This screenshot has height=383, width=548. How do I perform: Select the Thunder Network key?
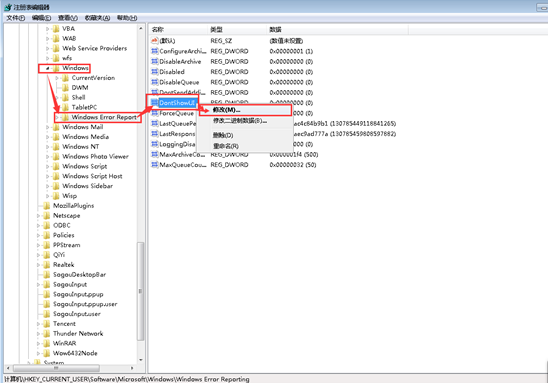78,334
